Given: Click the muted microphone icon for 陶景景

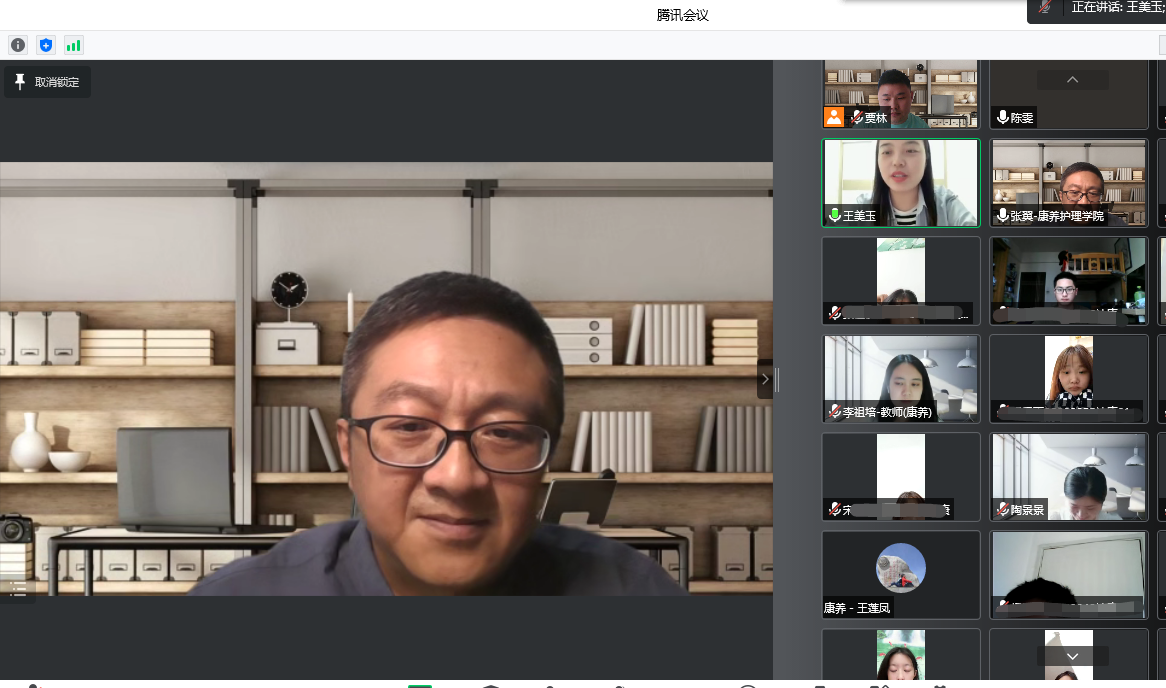Looking at the screenshot, I should [x=1002, y=510].
